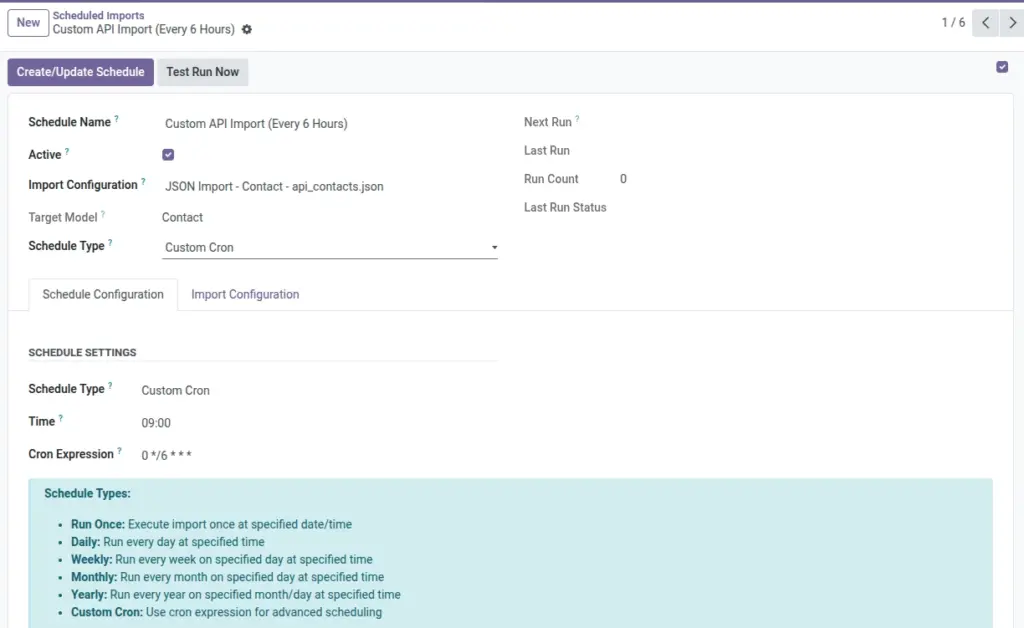
Task: Show help tooltip for Target Model
Action: point(103,214)
